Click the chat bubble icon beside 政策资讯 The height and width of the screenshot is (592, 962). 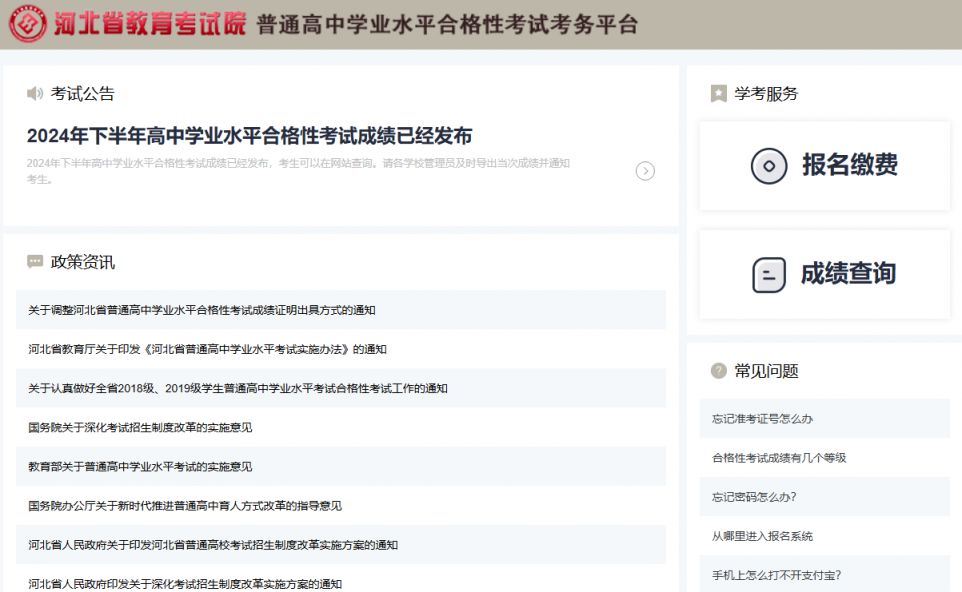(x=35, y=262)
